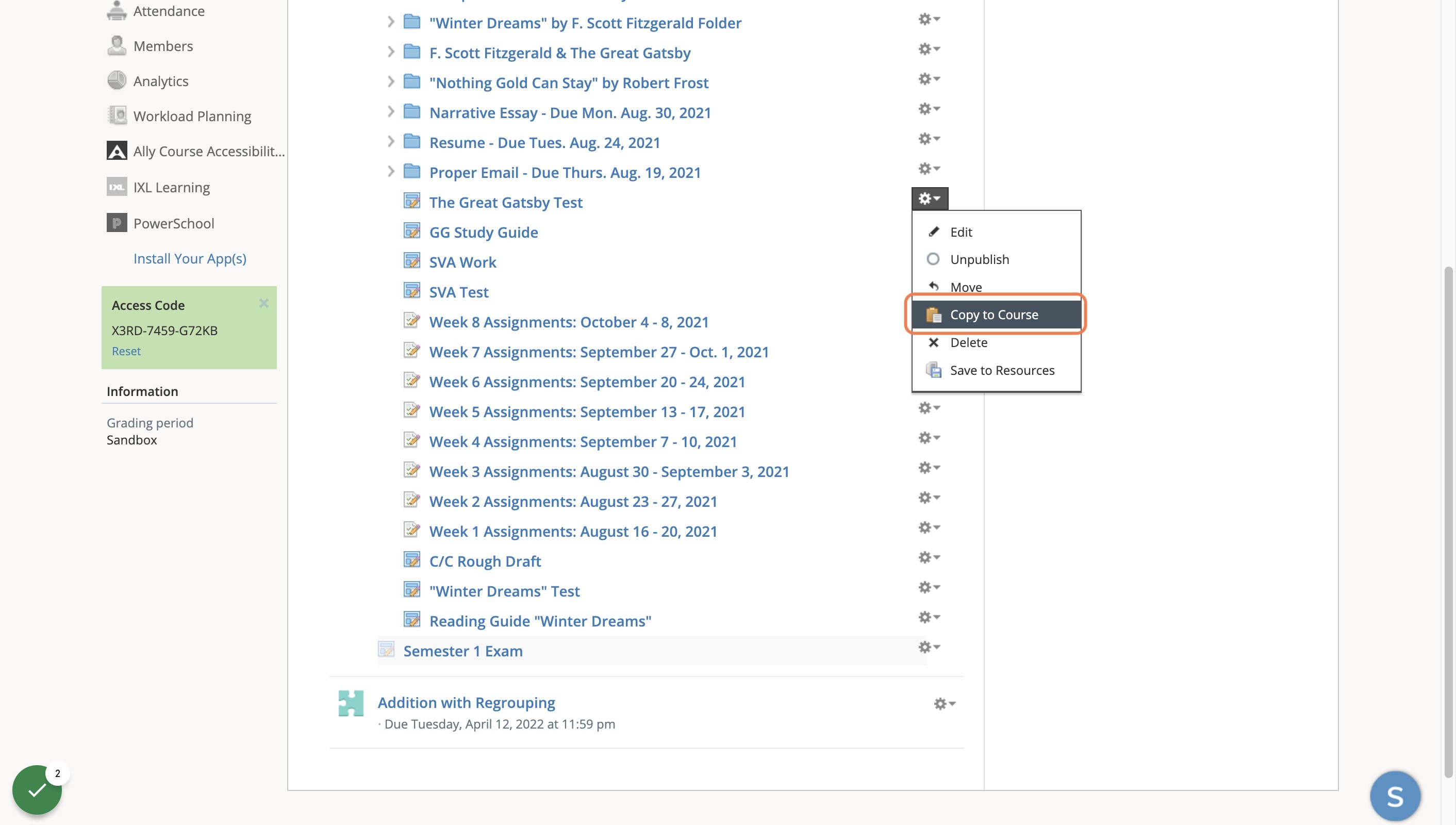Open C/C Rough Draft assessment
This screenshot has width=1456, height=825.
click(485, 561)
